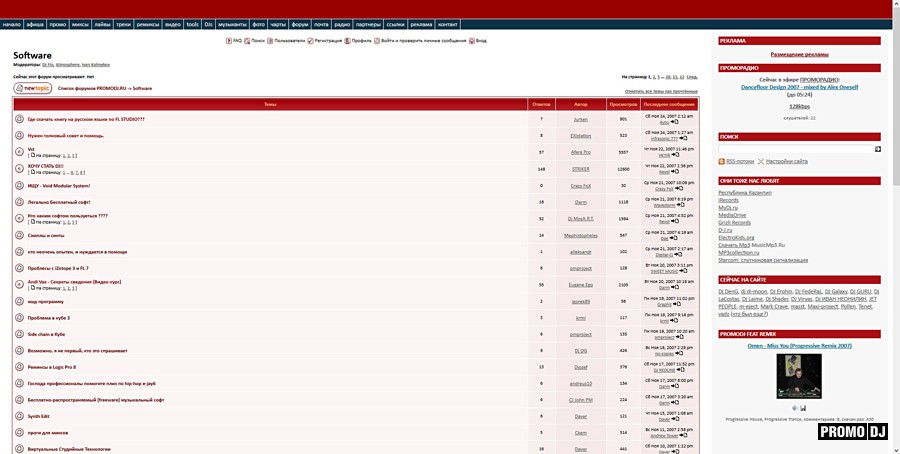
Task: Open the контакт menu item
Action: 448,24
